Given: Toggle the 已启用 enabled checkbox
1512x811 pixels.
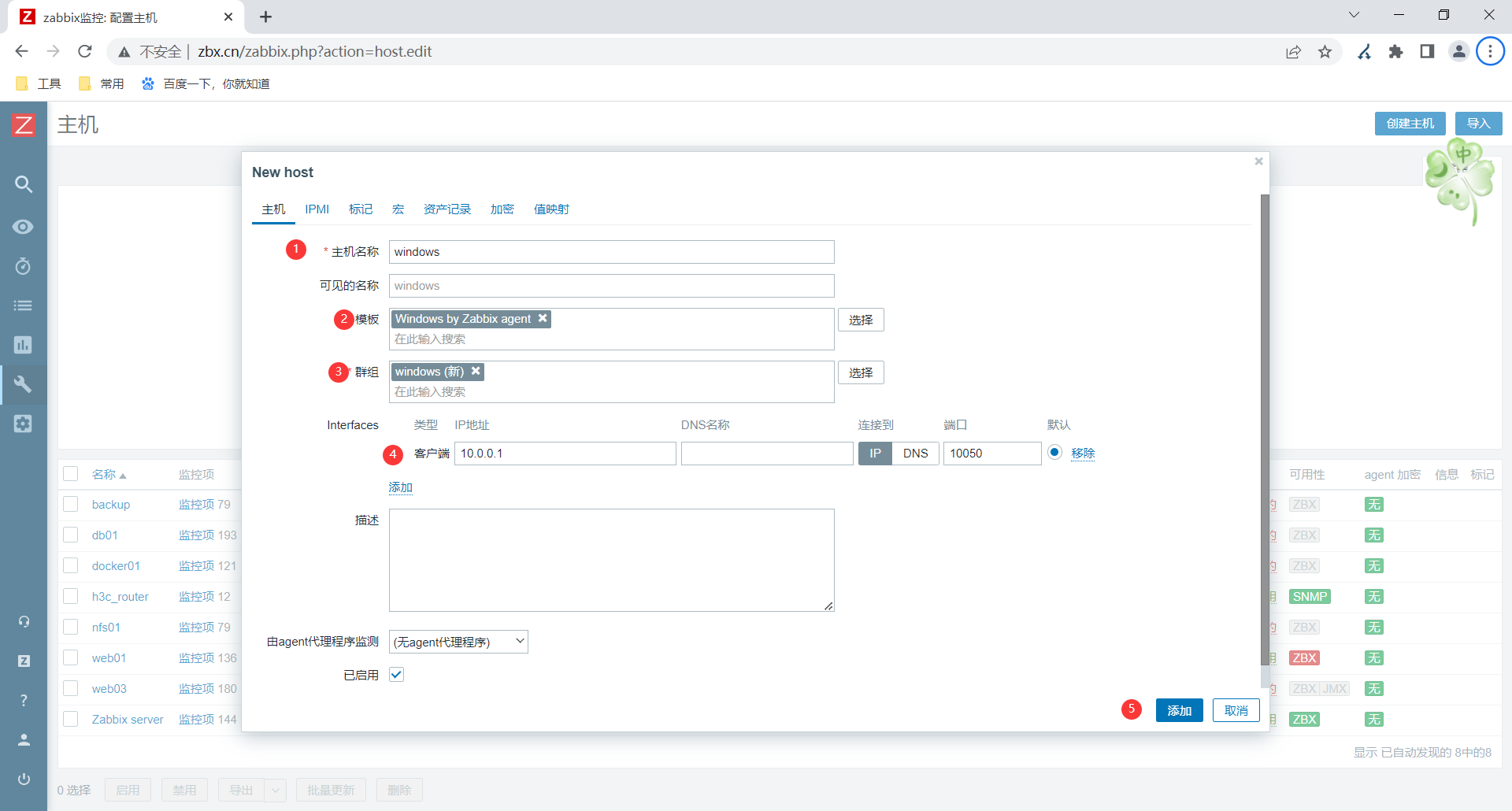Looking at the screenshot, I should coord(396,675).
